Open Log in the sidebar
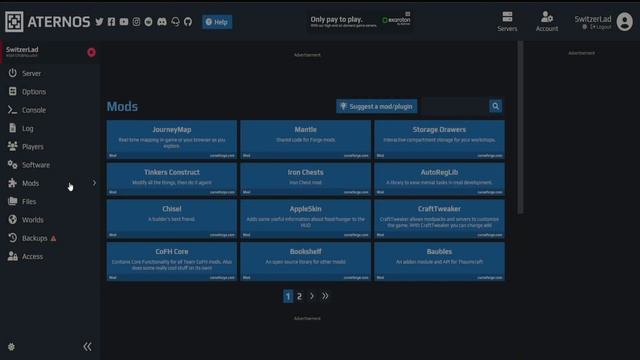The width and height of the screenshot is (640, 360). point(50,129)
